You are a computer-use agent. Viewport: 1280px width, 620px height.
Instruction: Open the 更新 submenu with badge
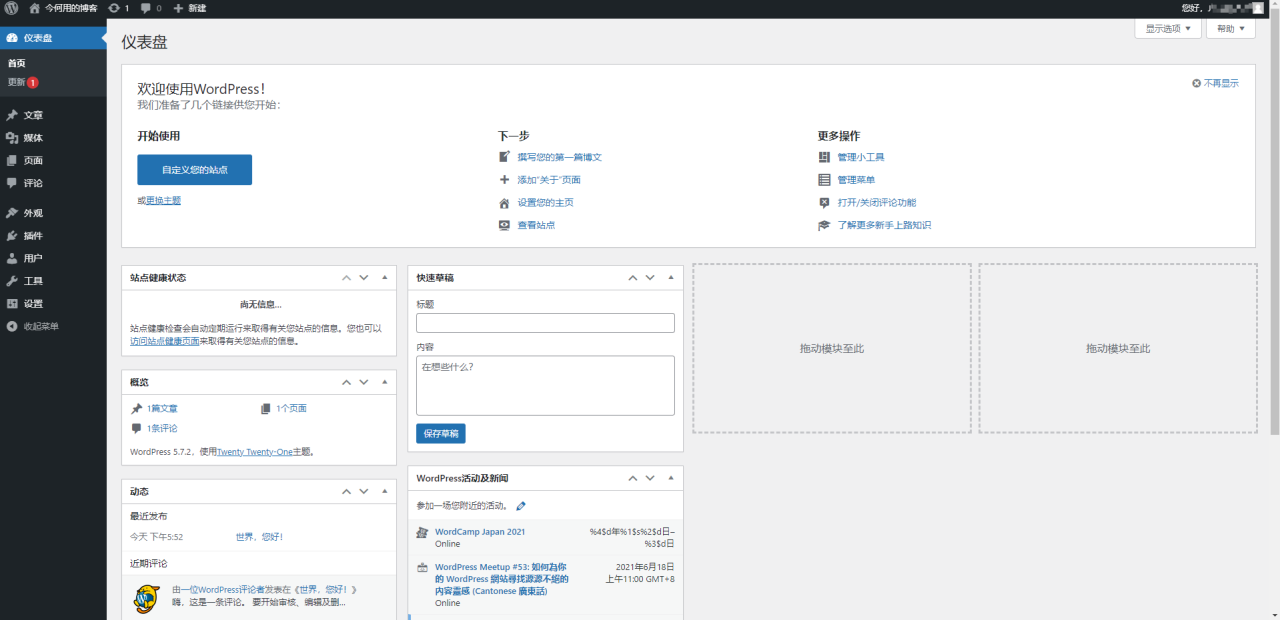[23, 82]
